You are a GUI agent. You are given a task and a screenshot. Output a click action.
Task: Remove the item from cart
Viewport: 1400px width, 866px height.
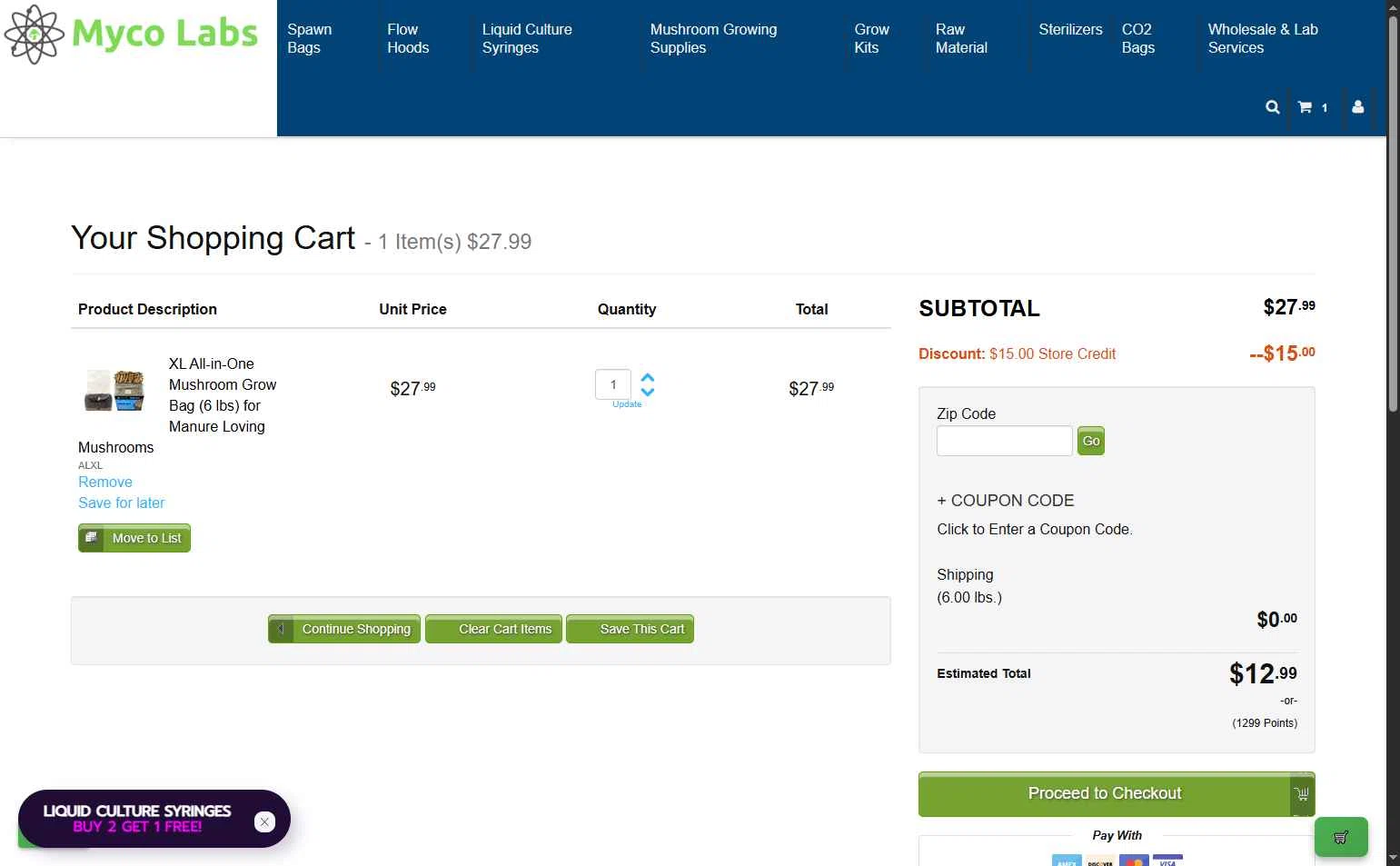point(105,482)
